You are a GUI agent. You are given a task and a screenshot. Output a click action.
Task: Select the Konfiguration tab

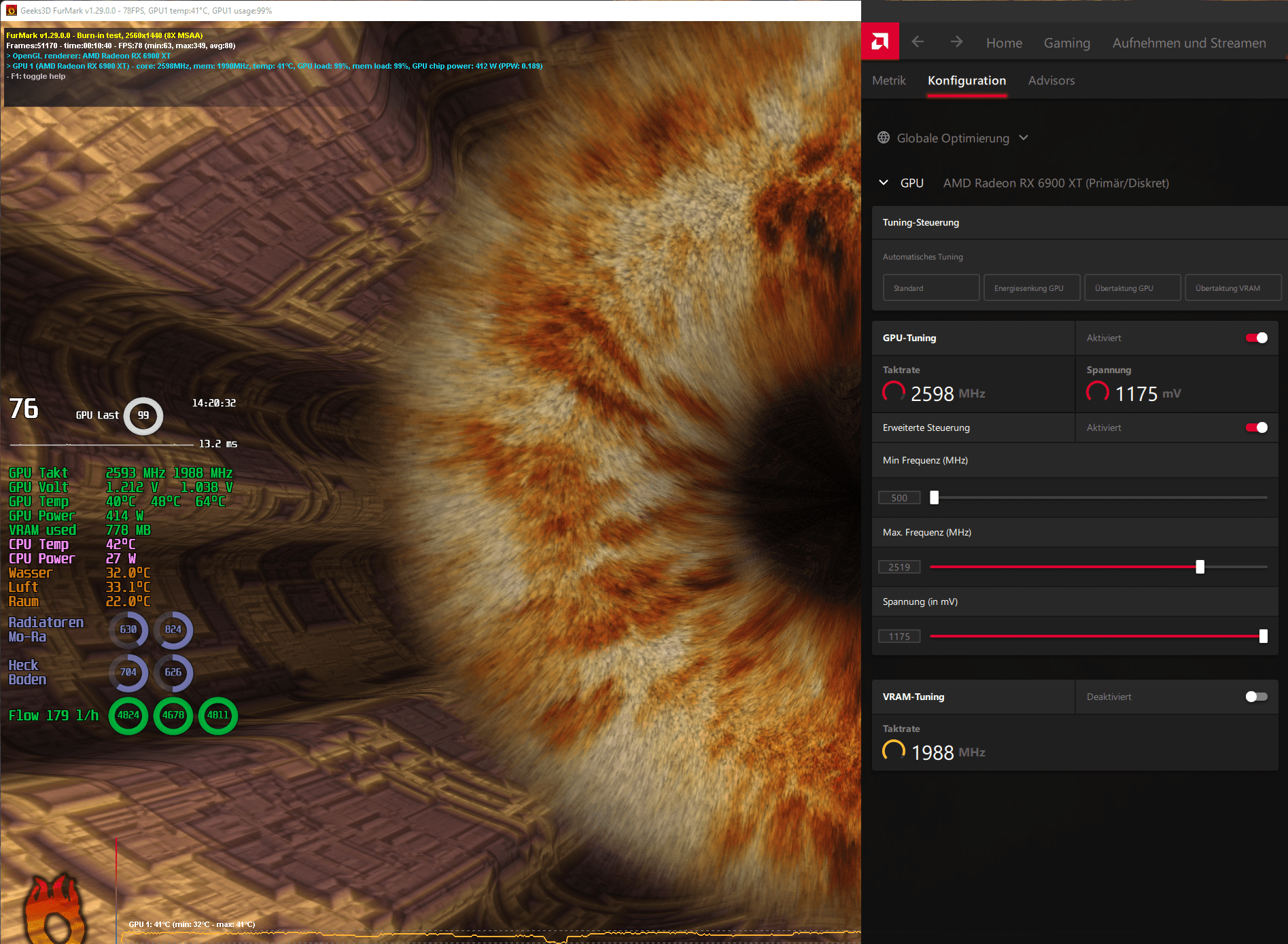(967, 80)
